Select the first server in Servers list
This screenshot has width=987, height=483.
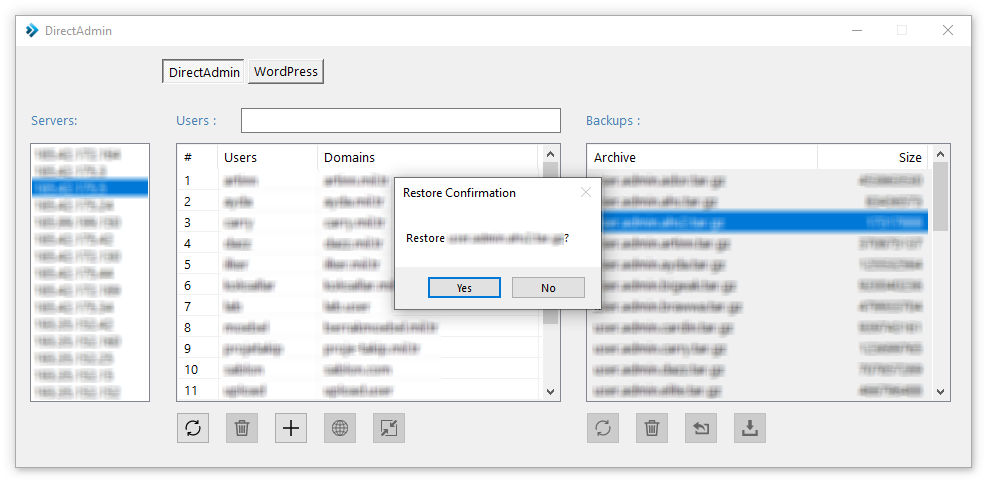pos(90,154)
